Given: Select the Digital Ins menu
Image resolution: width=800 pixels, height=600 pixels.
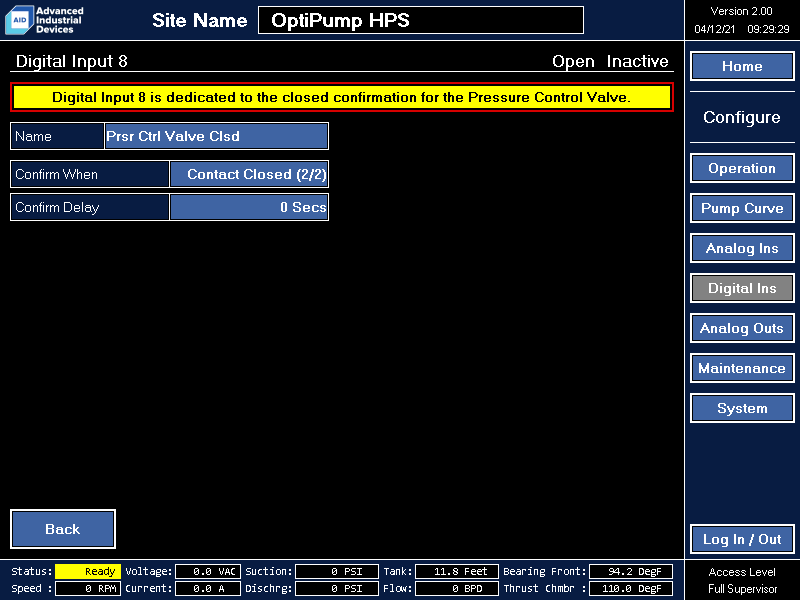Looking at the screenshot, I should coord(742,288).
